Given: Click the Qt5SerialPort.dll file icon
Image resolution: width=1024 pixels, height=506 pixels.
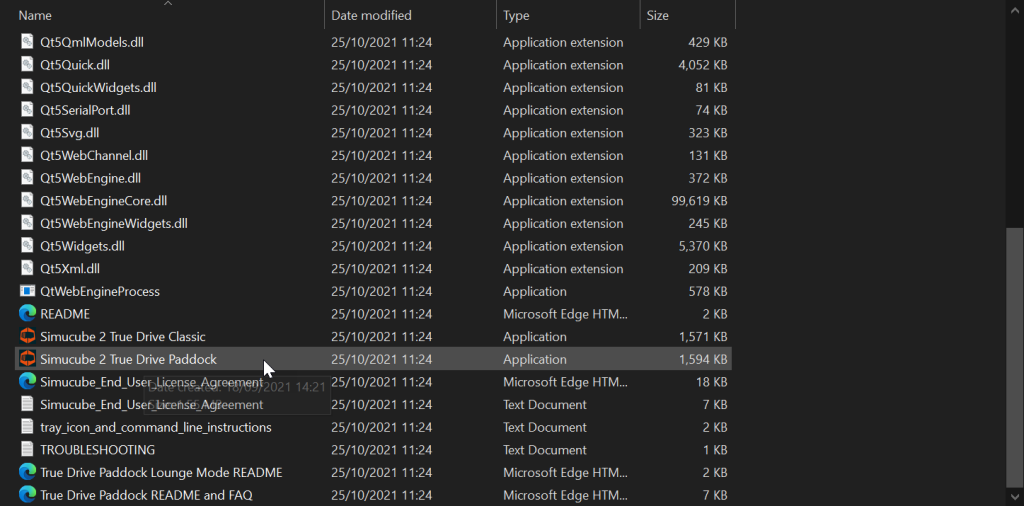Looking at the screenshot, I should tap(27, 110).
